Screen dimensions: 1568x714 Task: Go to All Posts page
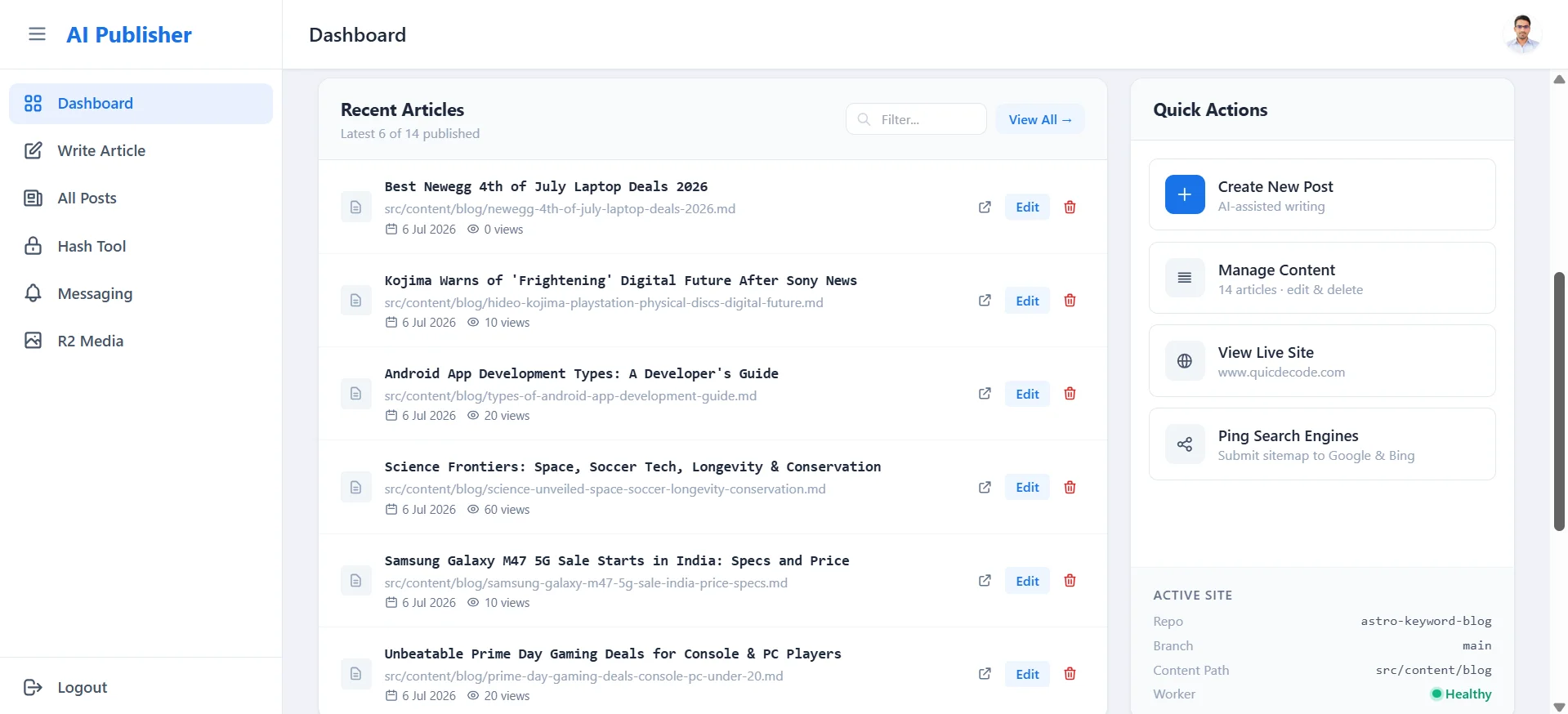(x=141, y=199)
